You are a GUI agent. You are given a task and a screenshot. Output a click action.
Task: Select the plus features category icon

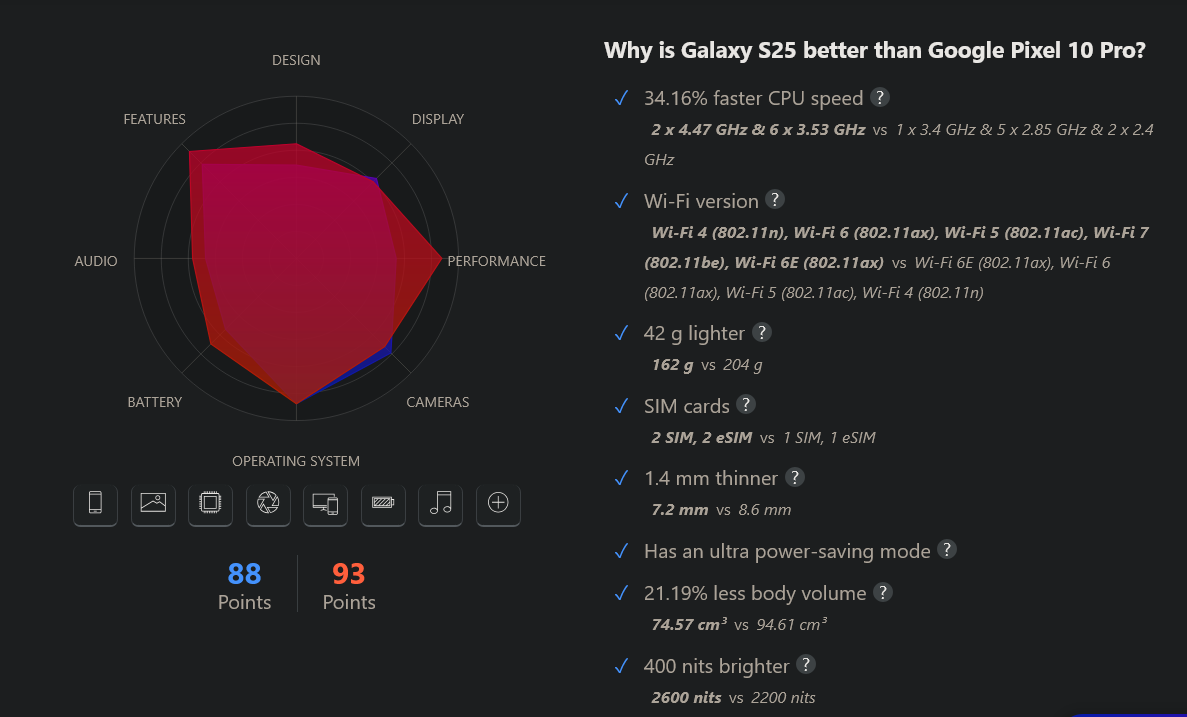(498, 504)
